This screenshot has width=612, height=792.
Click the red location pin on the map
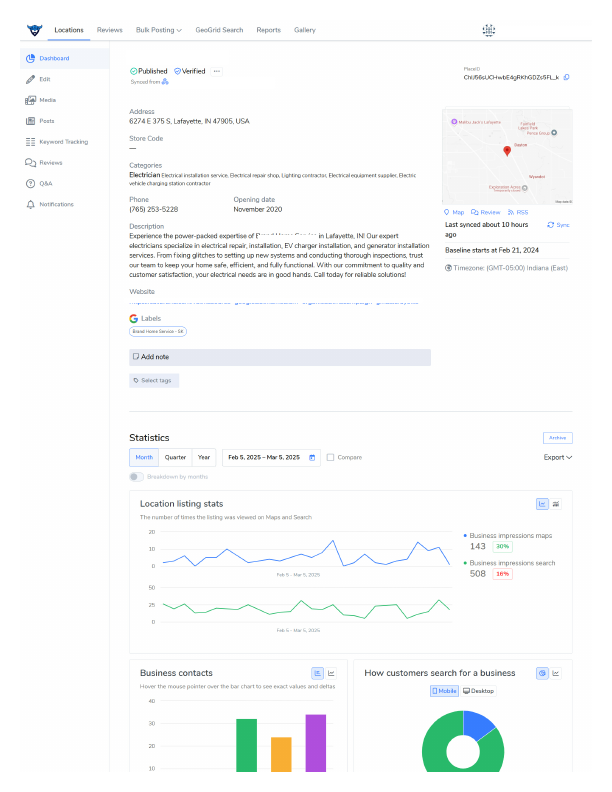[x=507, y=151]
